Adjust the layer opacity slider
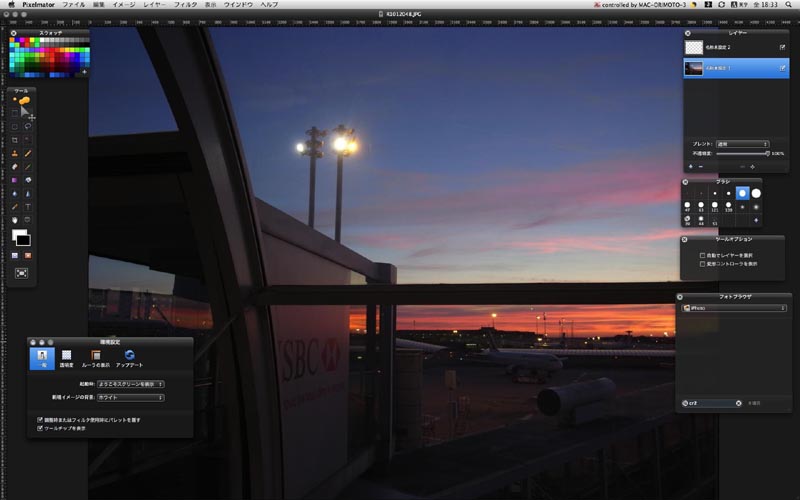Viewport: 800px width, 500px height. point(742,154)
